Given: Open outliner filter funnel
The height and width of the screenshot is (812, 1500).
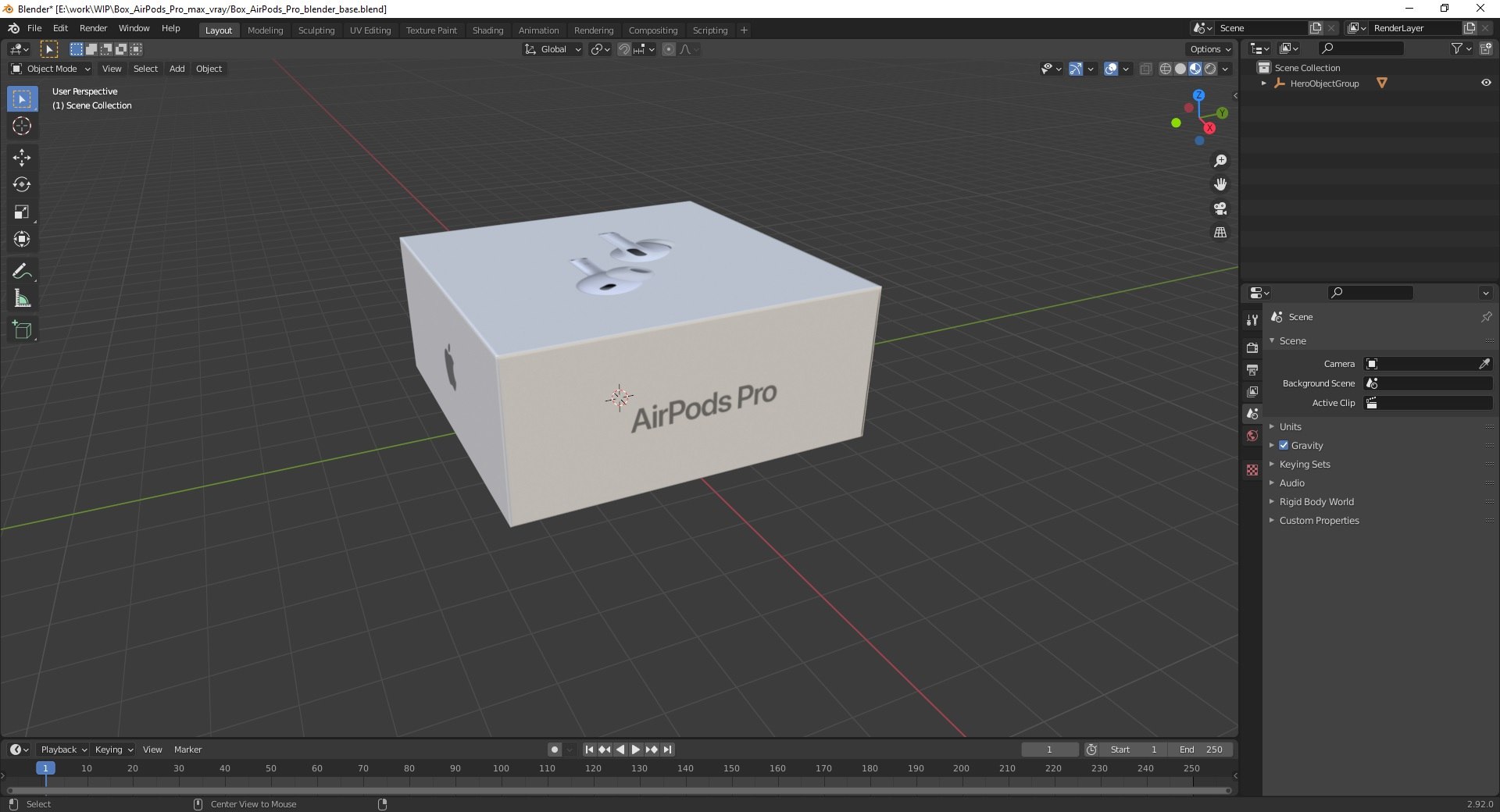Looking at the screenshot, I should tap(1457, 48).
